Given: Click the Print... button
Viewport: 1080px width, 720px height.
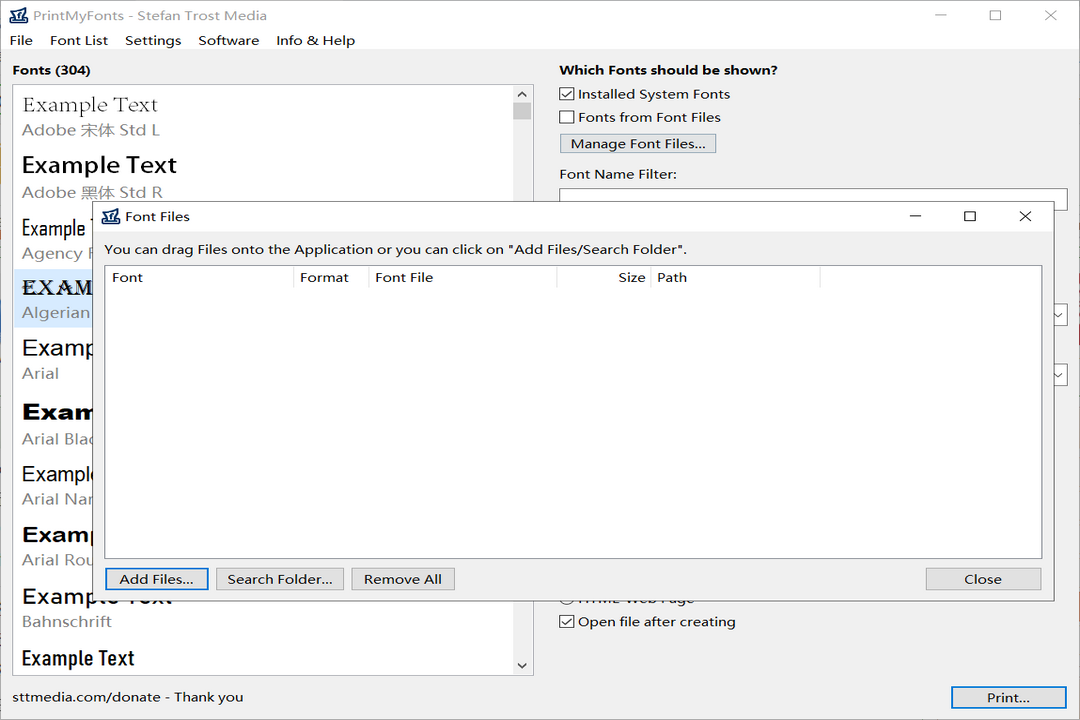Looking at the screenshot, I should click(x=1008, y=697).
